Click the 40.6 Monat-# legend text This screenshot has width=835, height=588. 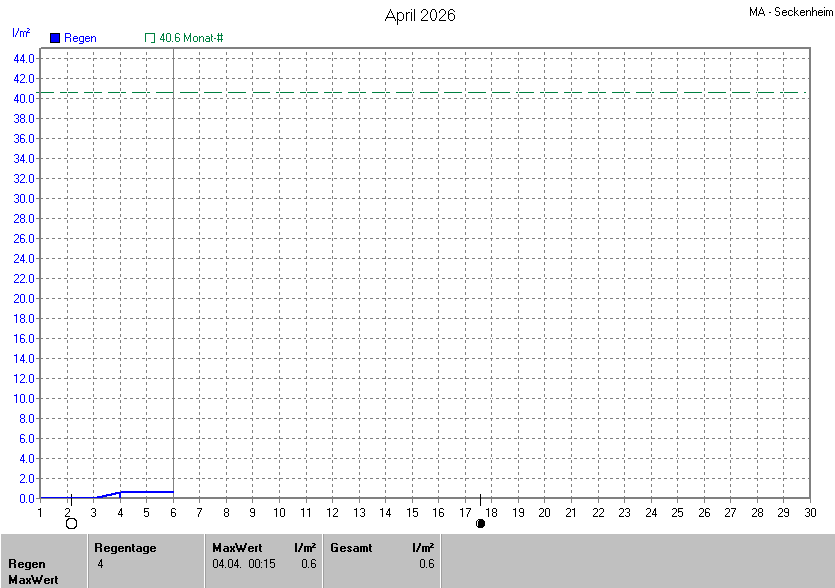[191, 38]
